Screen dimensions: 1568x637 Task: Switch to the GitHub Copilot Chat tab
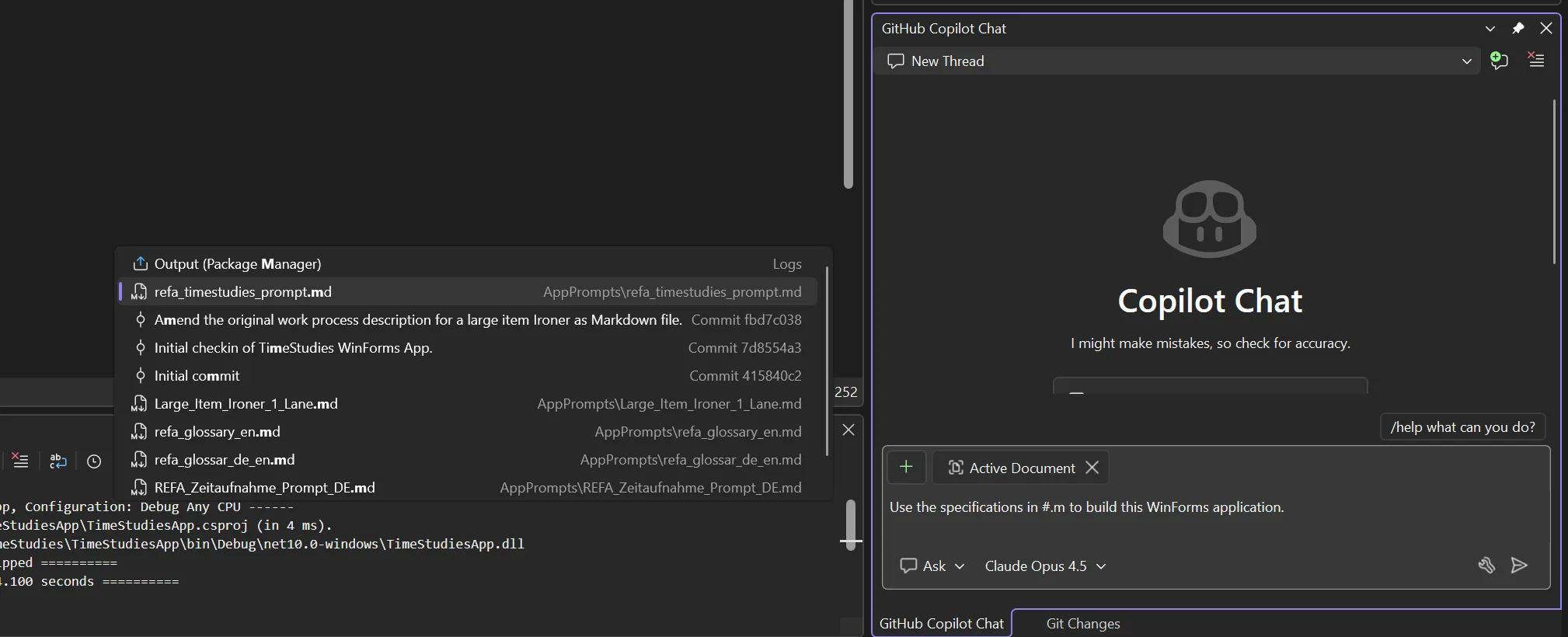[942, 623]
